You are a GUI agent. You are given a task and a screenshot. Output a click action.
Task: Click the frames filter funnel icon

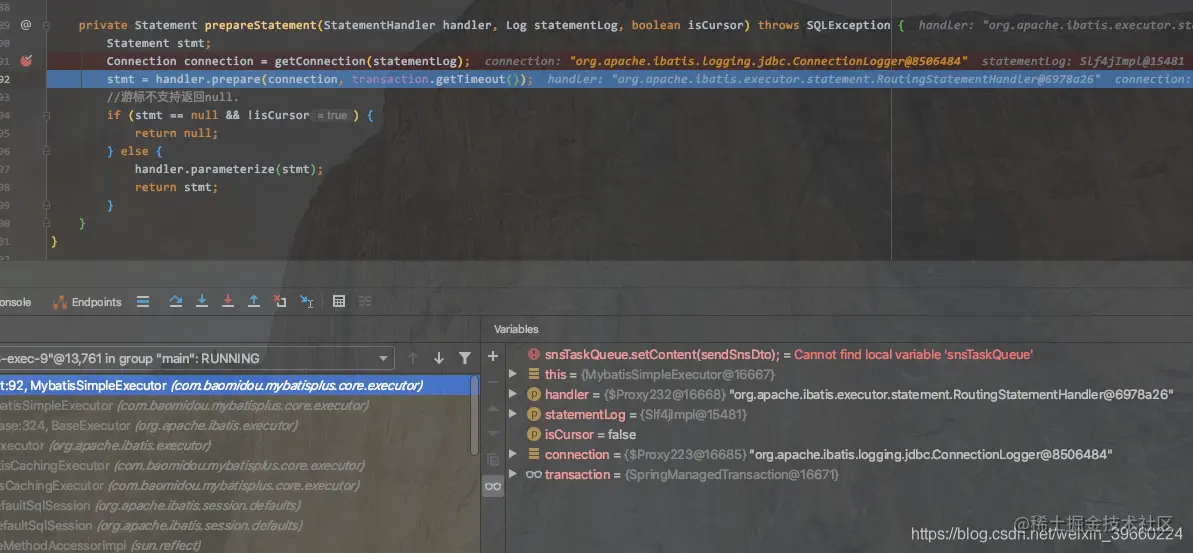pyautogui.click(x=465, y=358)
